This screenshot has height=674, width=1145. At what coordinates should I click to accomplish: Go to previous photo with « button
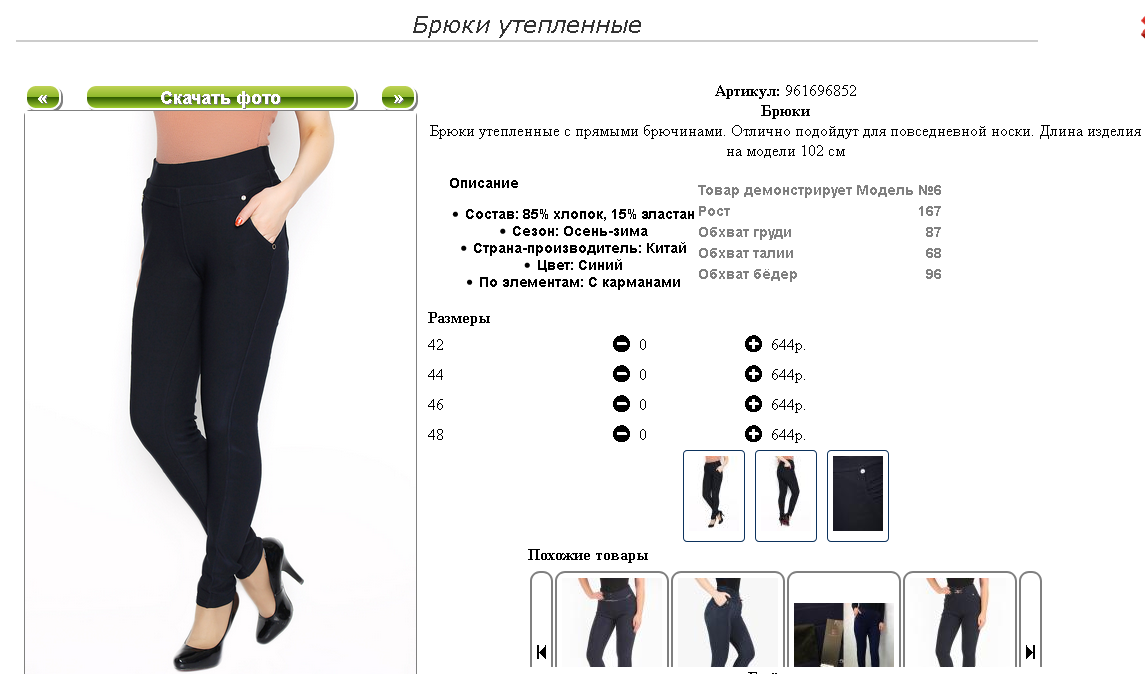(x=44, y=98)
